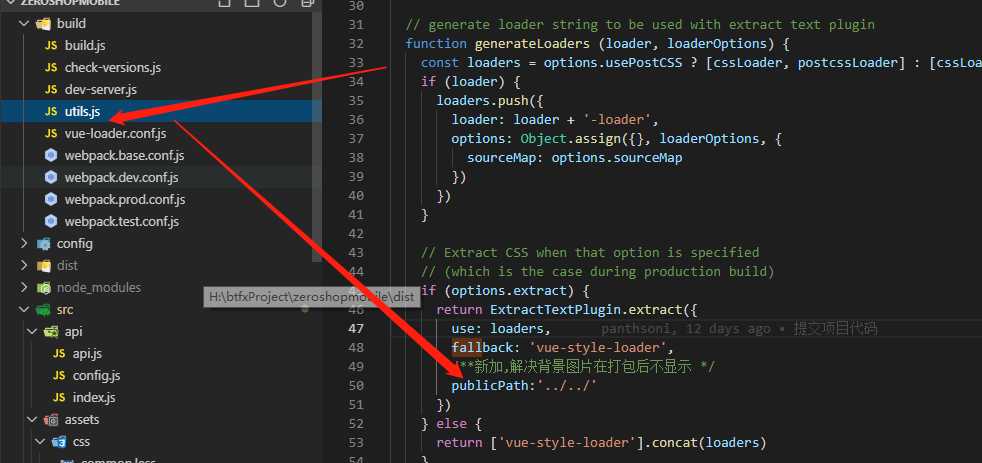Click line number 47 in the gutter
The height and width of the screenshot is (463, 982).
coord(356,328)
